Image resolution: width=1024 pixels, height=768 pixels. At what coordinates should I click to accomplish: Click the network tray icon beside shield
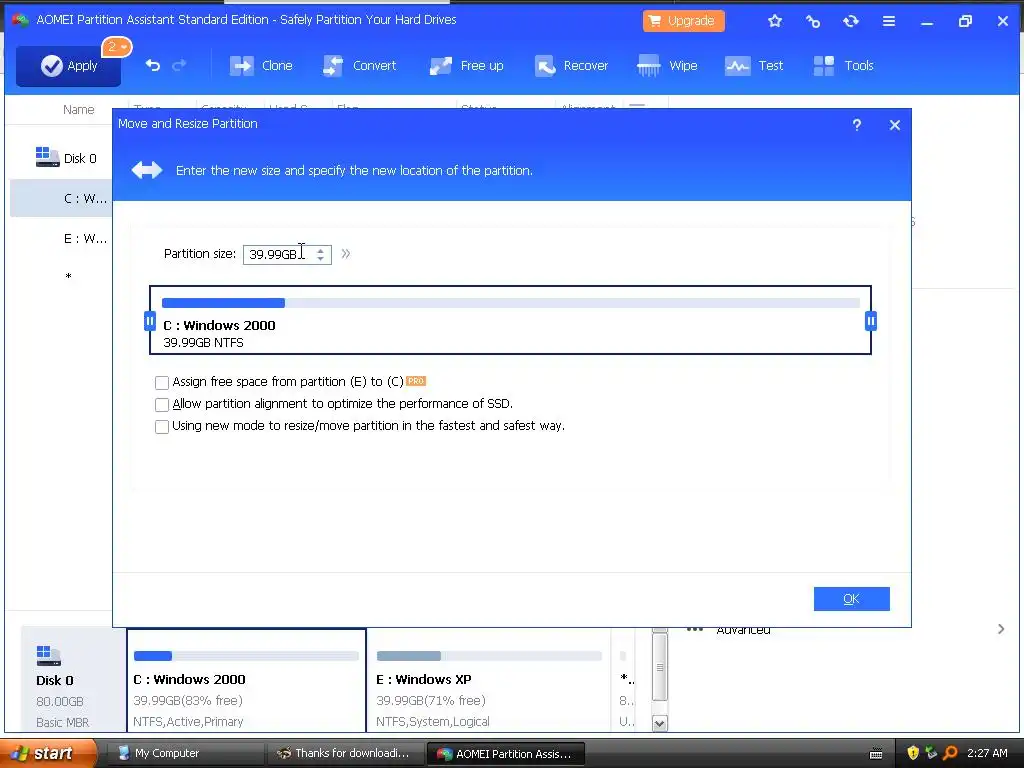[931, 753]
